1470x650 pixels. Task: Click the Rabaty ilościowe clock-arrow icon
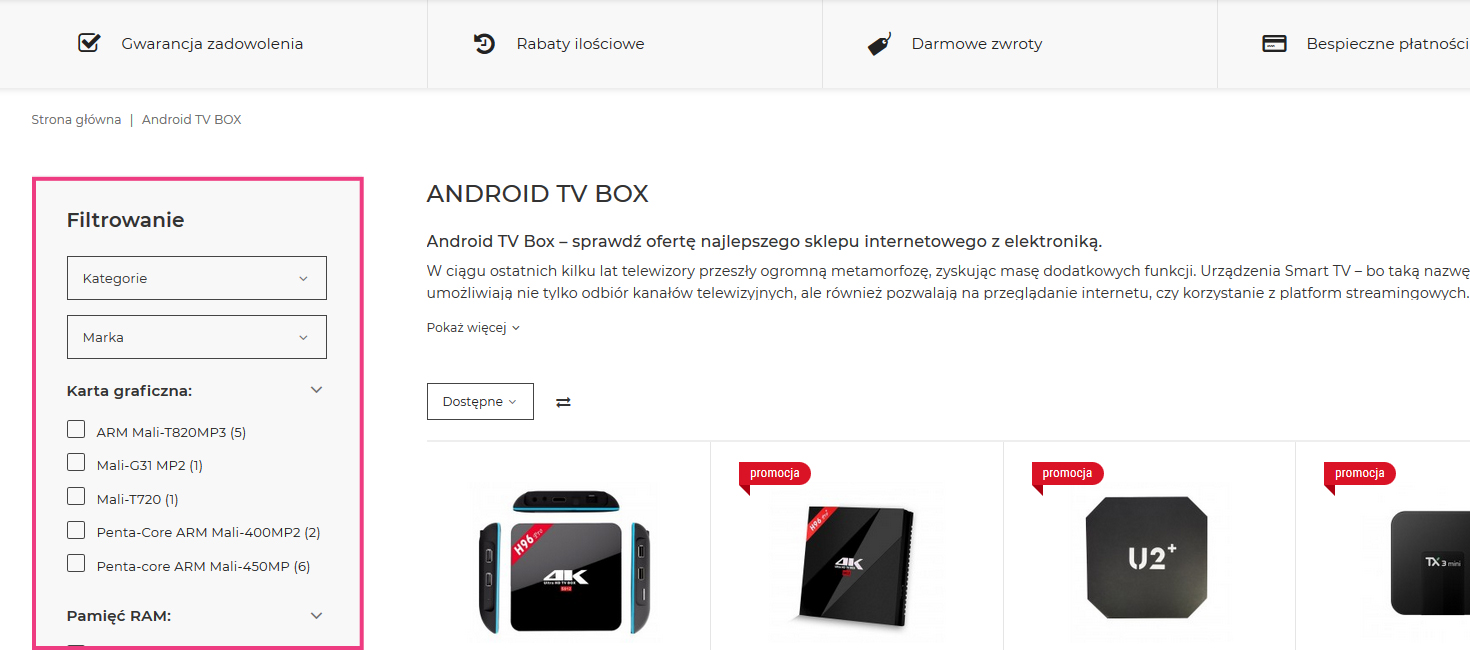[484, 43]
